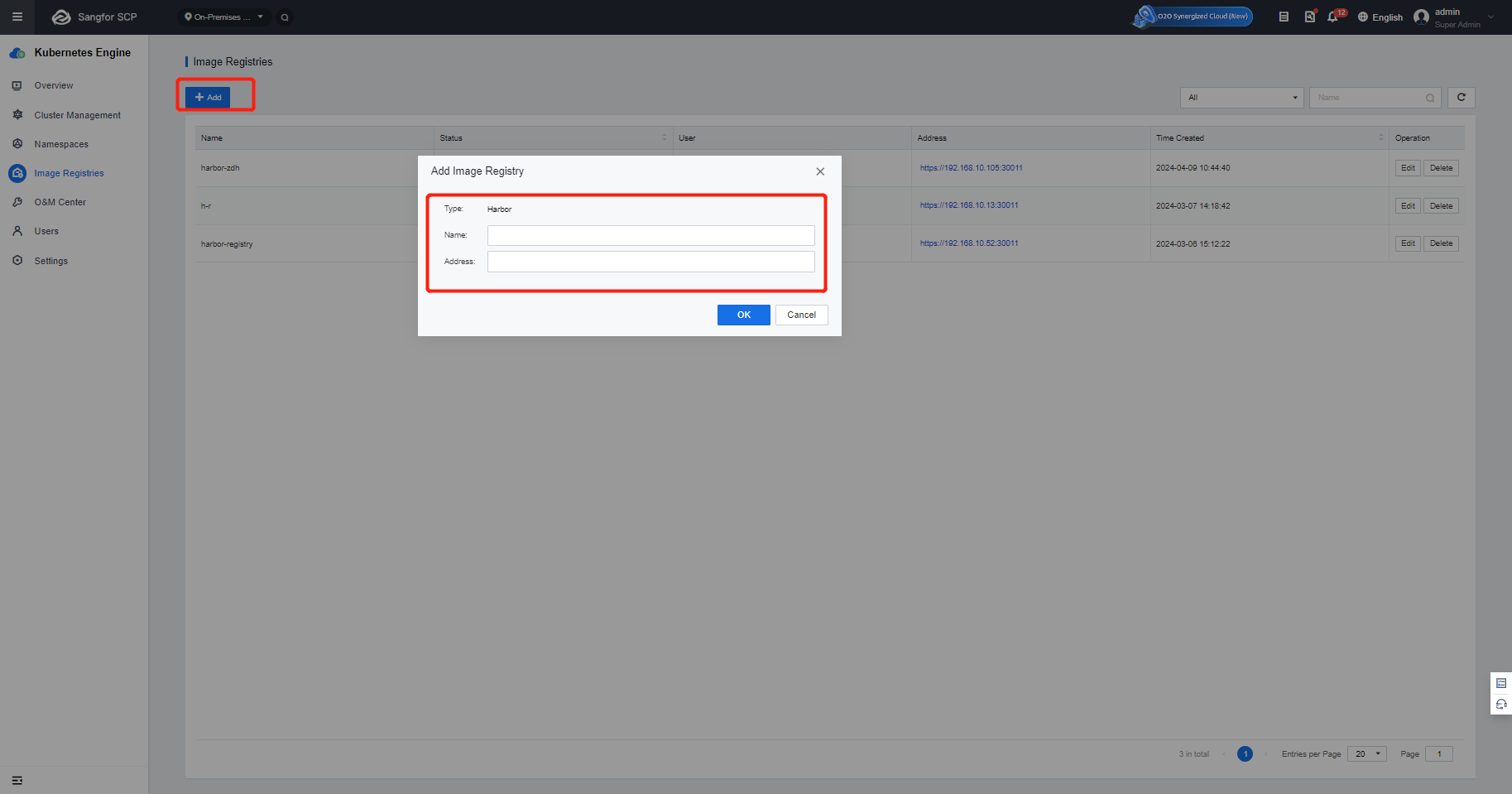Screen dimensions: 1512x794
Task: Edit the h-r registry
Action: tap(1408, 206)
